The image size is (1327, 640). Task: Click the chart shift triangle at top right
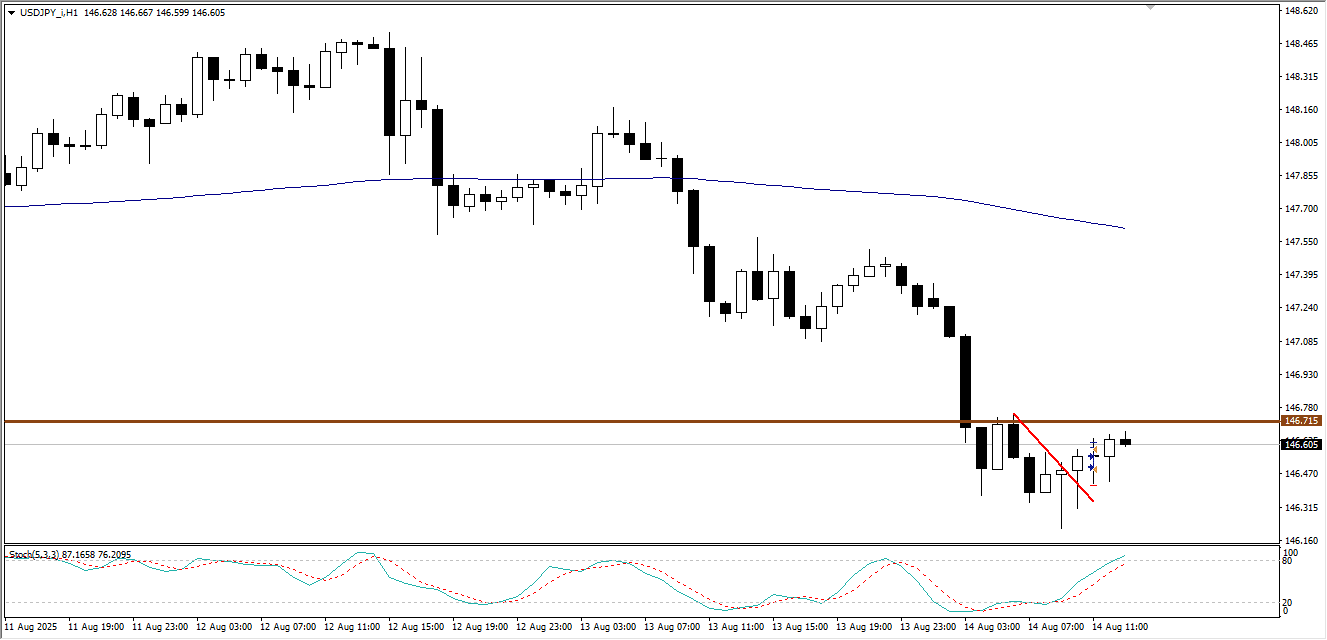coord(1150,7)
